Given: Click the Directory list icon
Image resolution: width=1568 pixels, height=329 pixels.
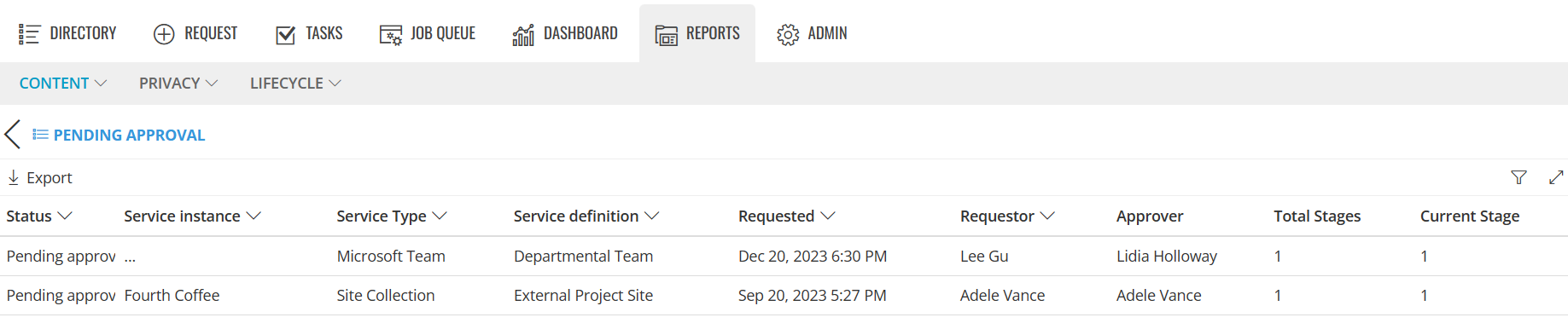Looking at the screenshot, I should [29, 34].
